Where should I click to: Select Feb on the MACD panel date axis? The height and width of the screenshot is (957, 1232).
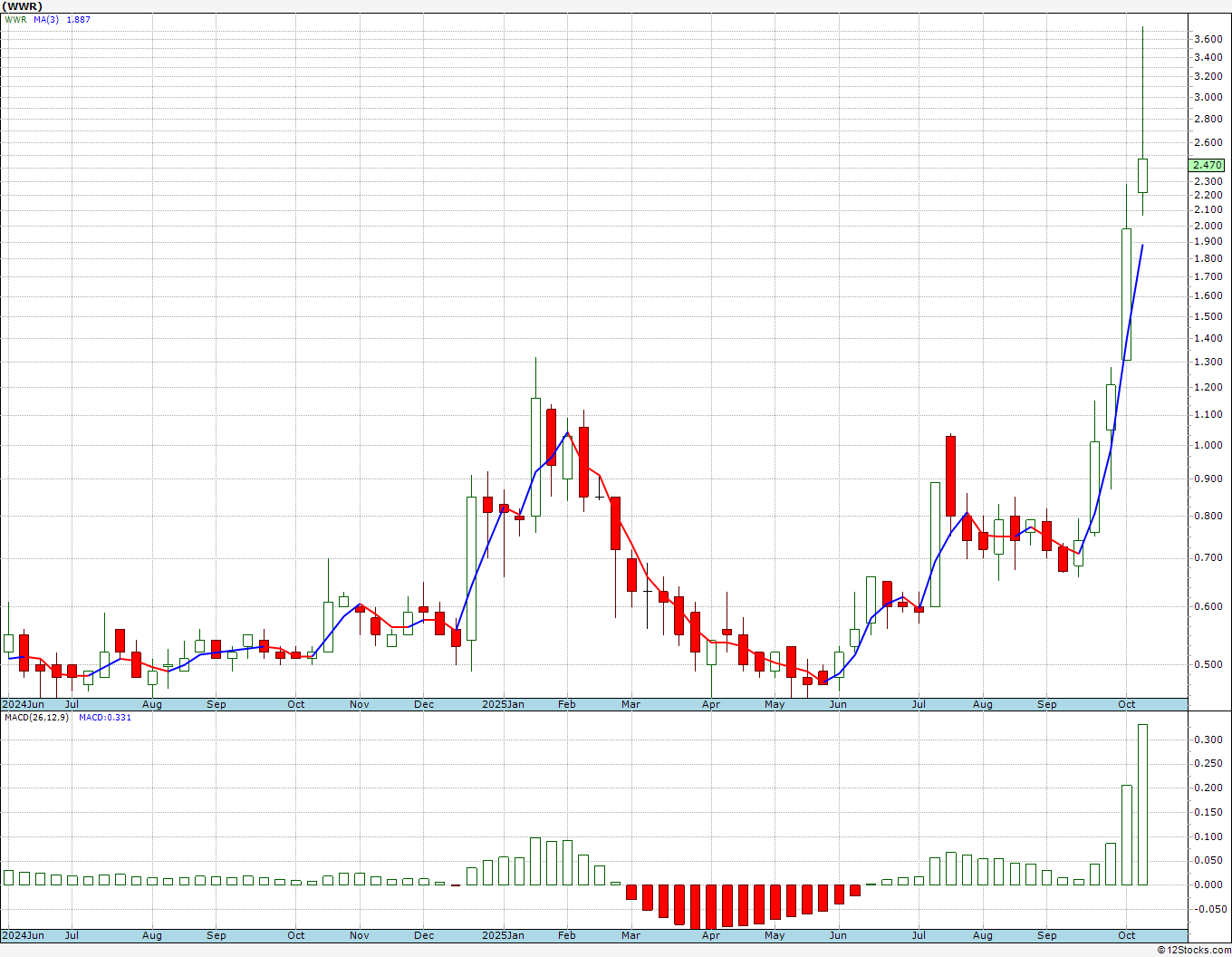point(566,935)
